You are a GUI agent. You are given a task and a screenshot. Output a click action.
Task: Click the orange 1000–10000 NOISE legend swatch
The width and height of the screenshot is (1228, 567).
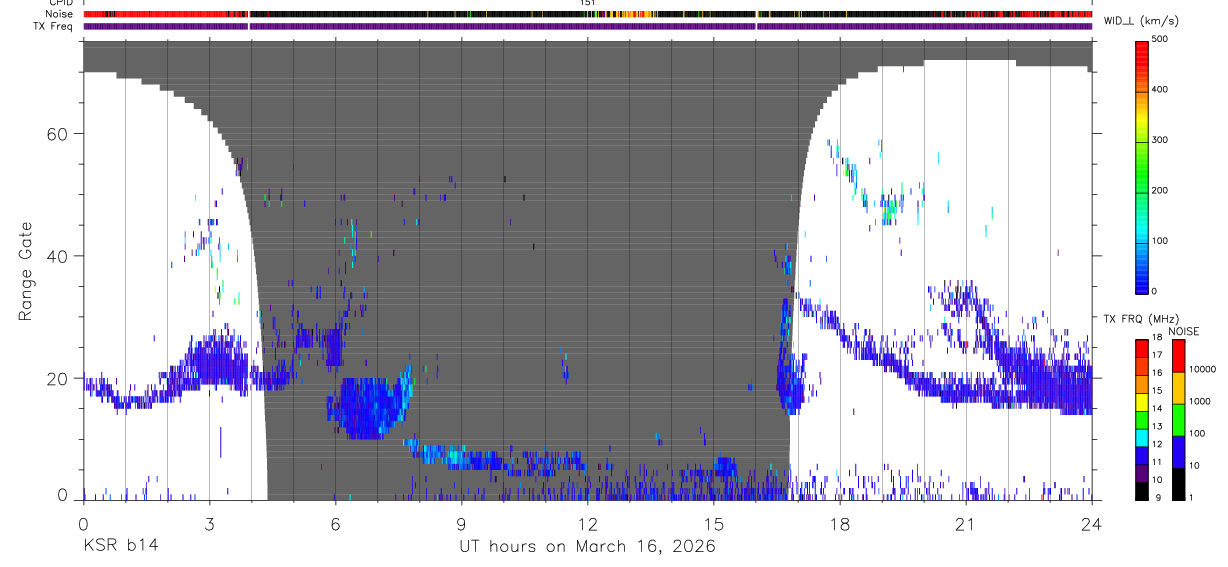pyautogui.click(x=1179, y=388)
